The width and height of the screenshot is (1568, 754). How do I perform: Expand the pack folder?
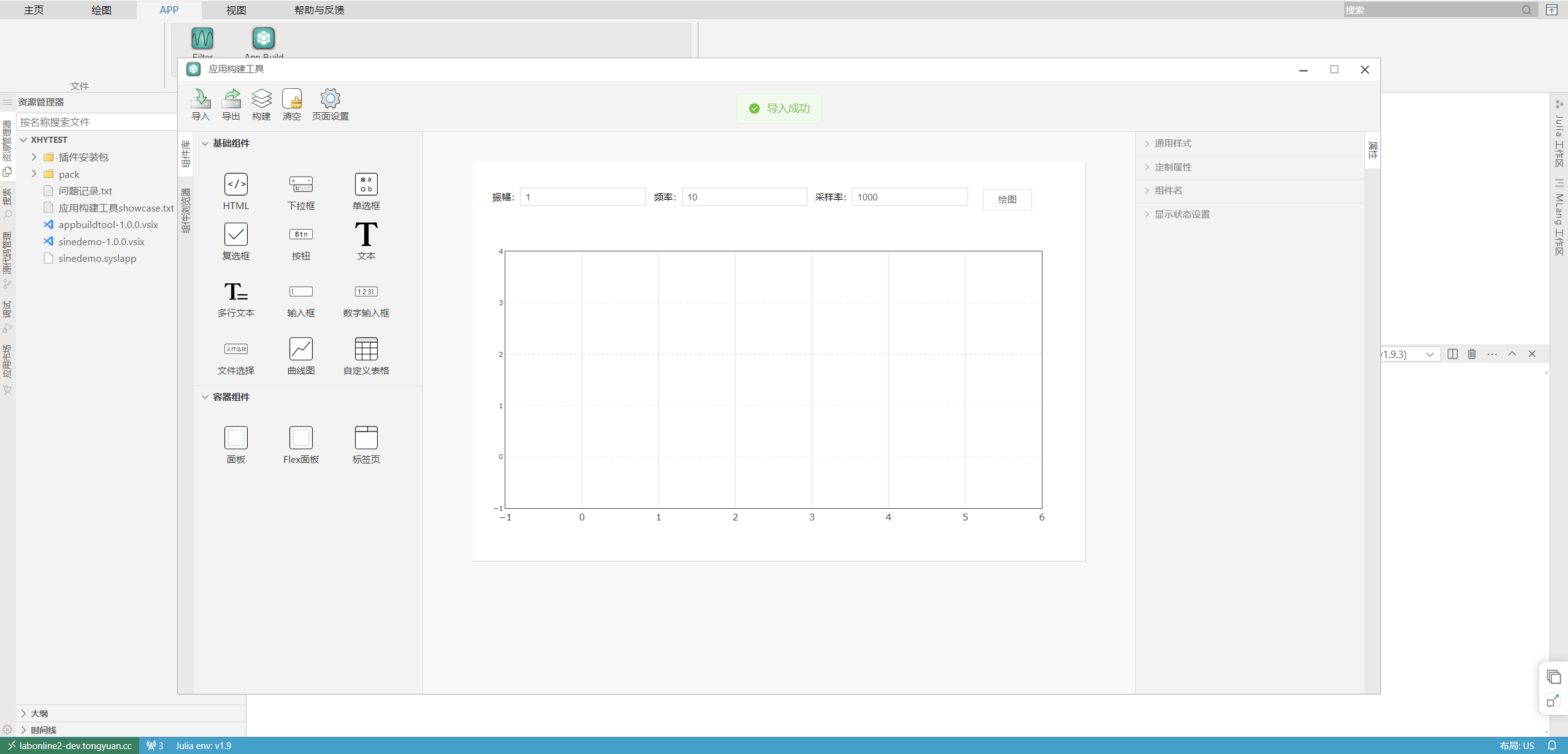34,174
